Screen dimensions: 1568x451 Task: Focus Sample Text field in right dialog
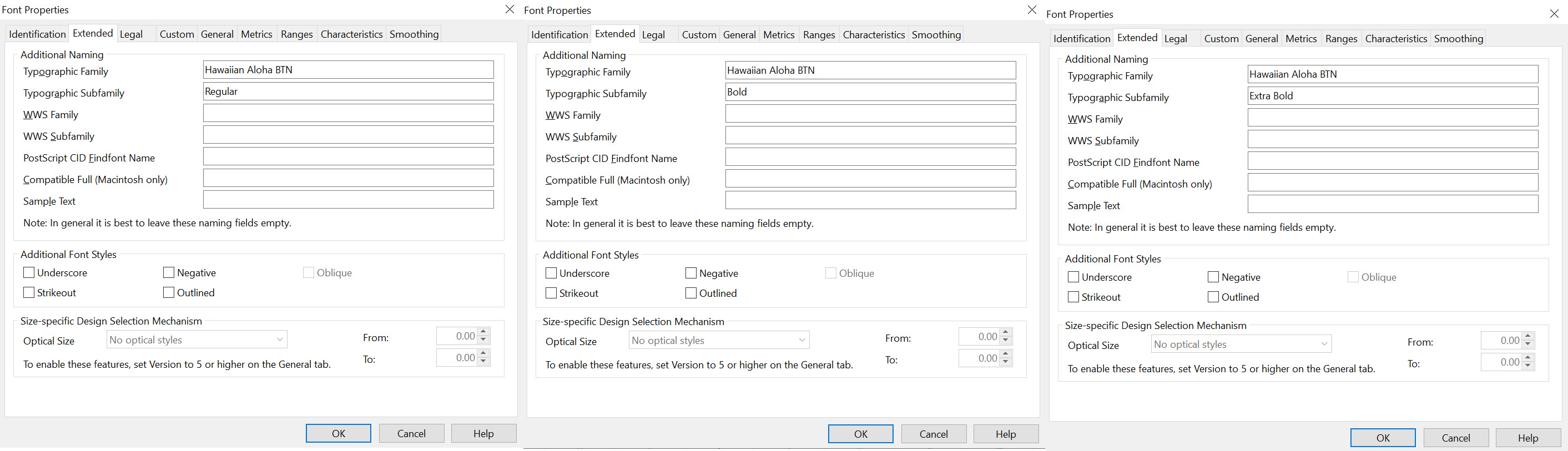click(x=1393, y=205)
